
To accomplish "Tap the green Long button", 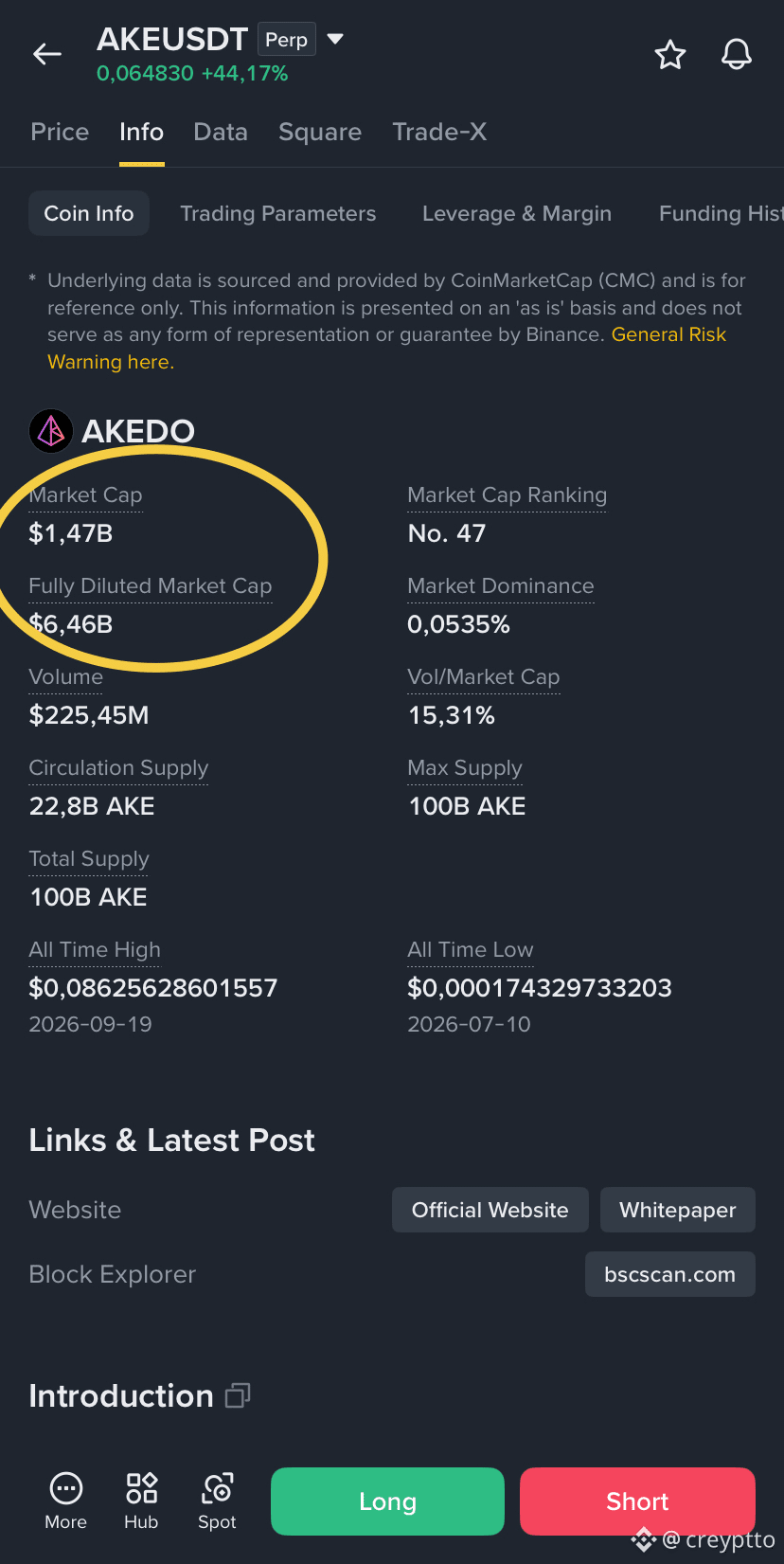I will pos(387,1501).
